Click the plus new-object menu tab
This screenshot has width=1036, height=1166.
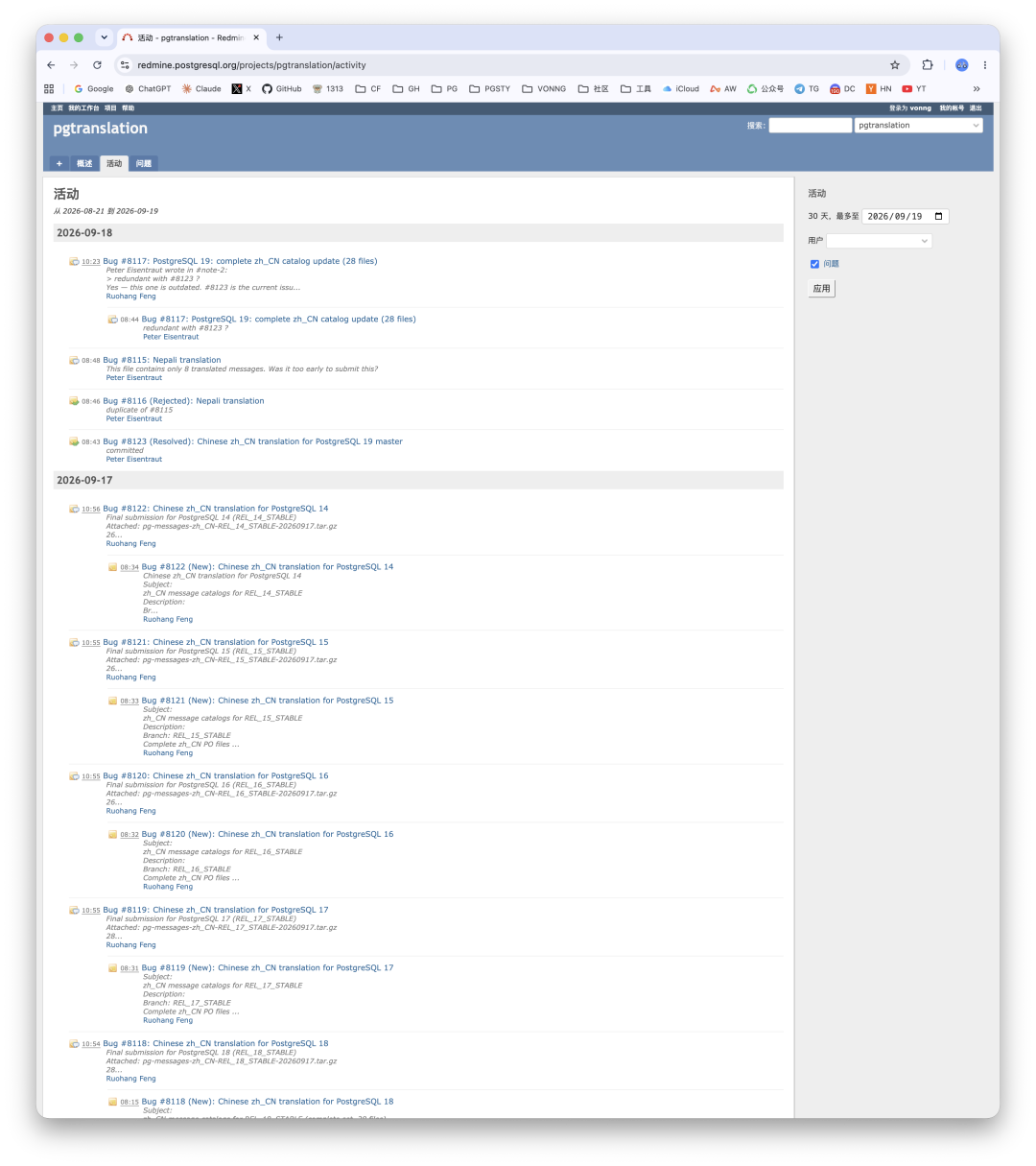(x=59, y=163)
